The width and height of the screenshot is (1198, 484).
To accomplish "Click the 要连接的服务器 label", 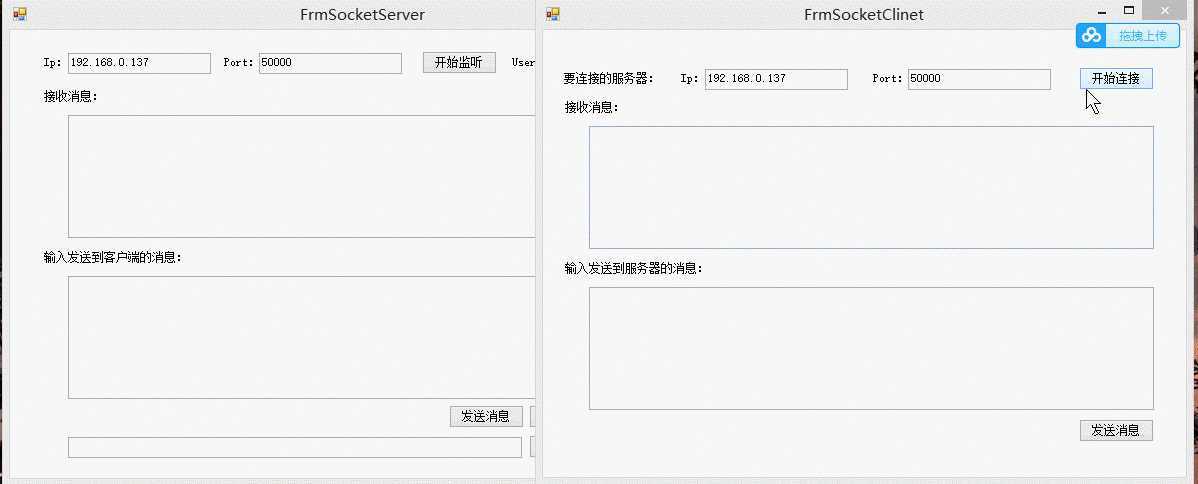I will click(609, 79).
